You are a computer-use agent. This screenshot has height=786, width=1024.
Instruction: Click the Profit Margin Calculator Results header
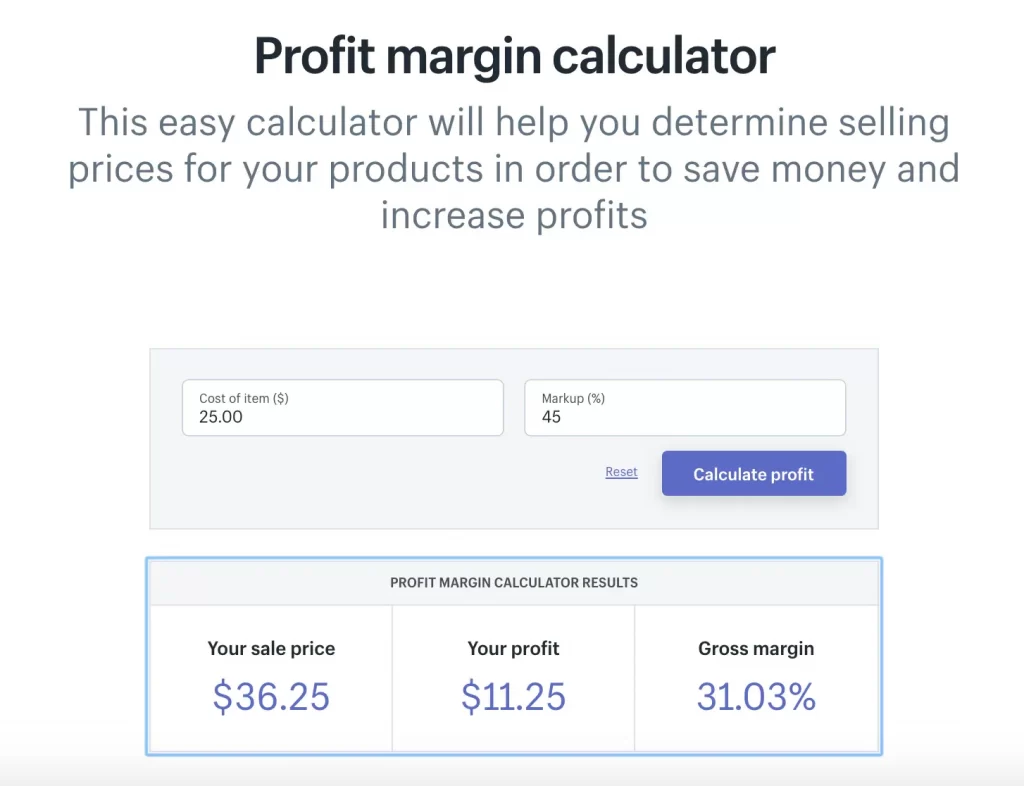(x=513, y=582)
